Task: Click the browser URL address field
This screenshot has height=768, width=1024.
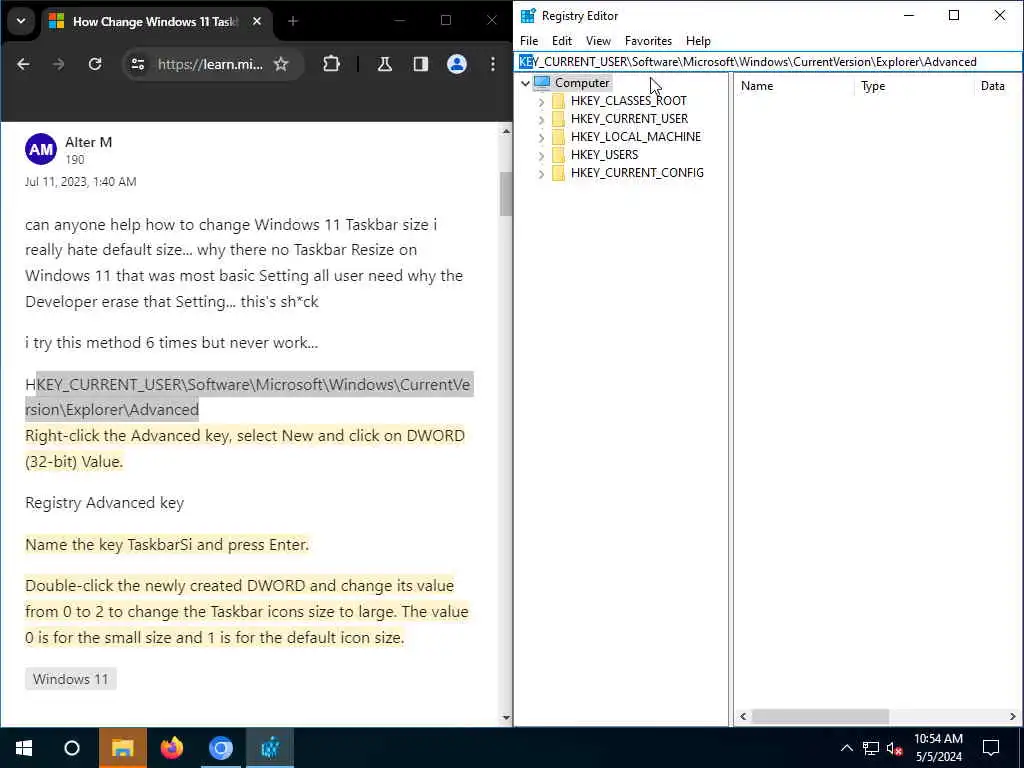Action: (210, 64)
